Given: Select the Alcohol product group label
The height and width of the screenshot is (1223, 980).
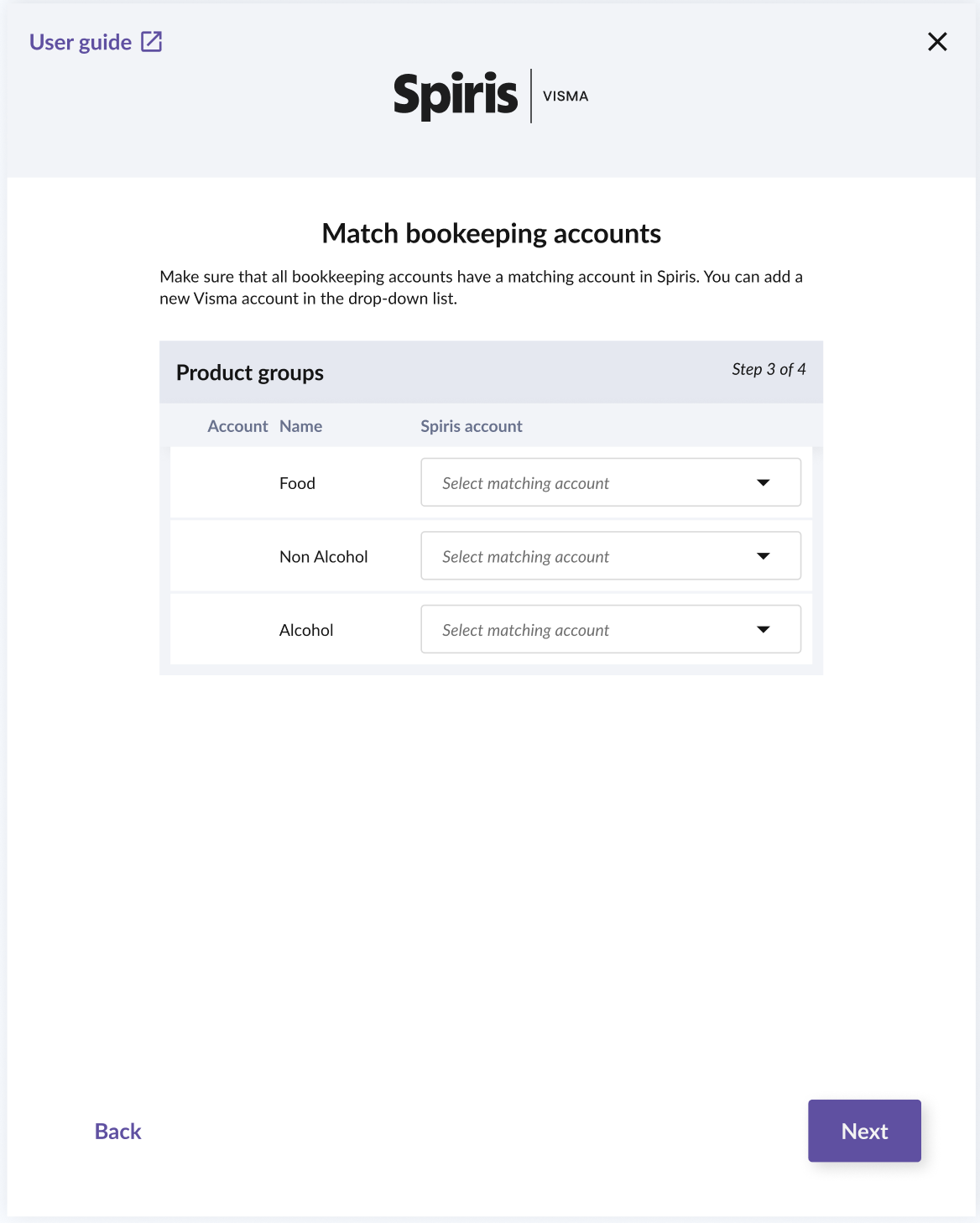Looking at the screenshot, I should pyautogui.click(x=306, y=630).
